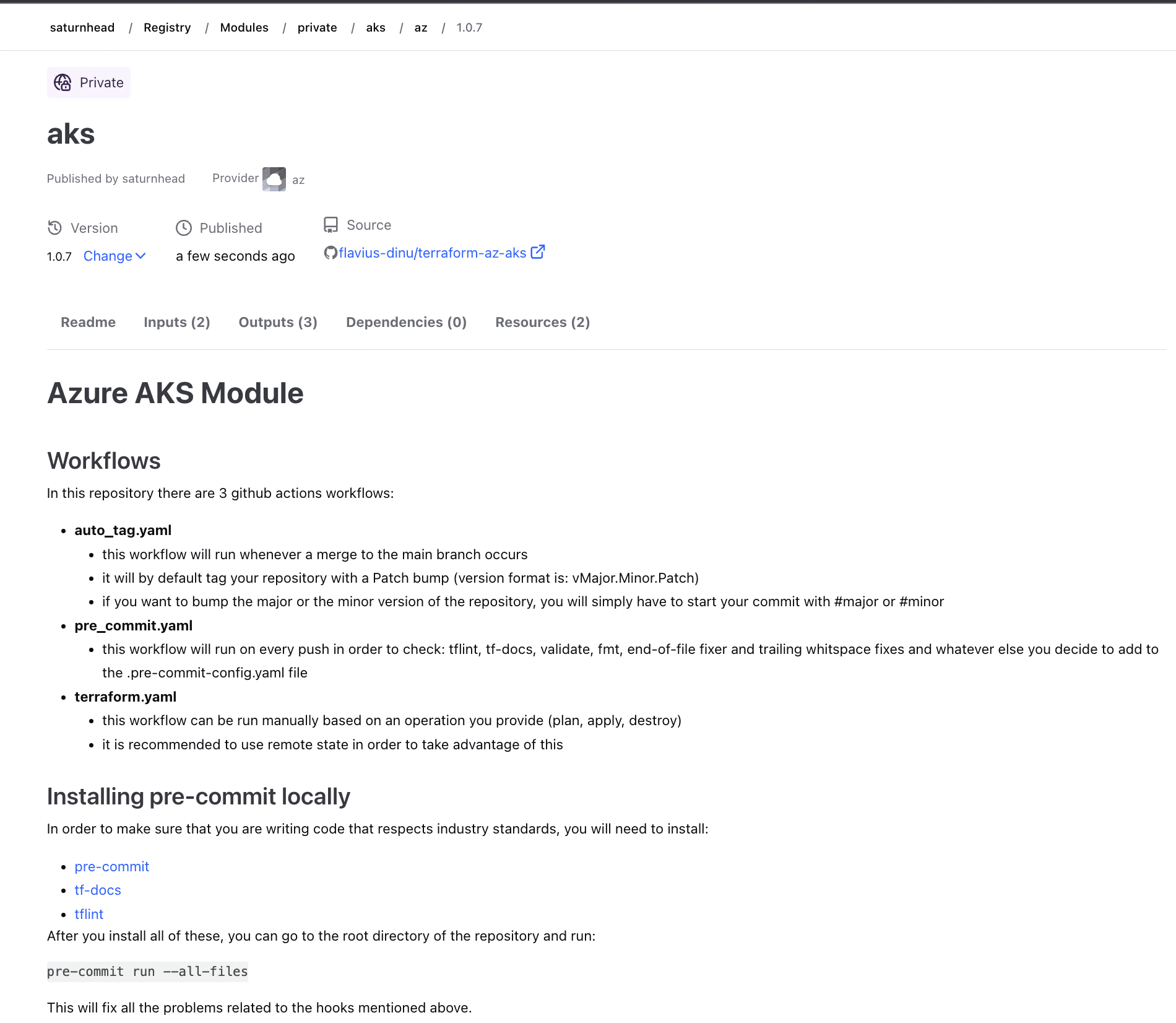Select the Resources (2) tab
Viewport: 1176px width, 1023px height.
(x=543, y=322)
